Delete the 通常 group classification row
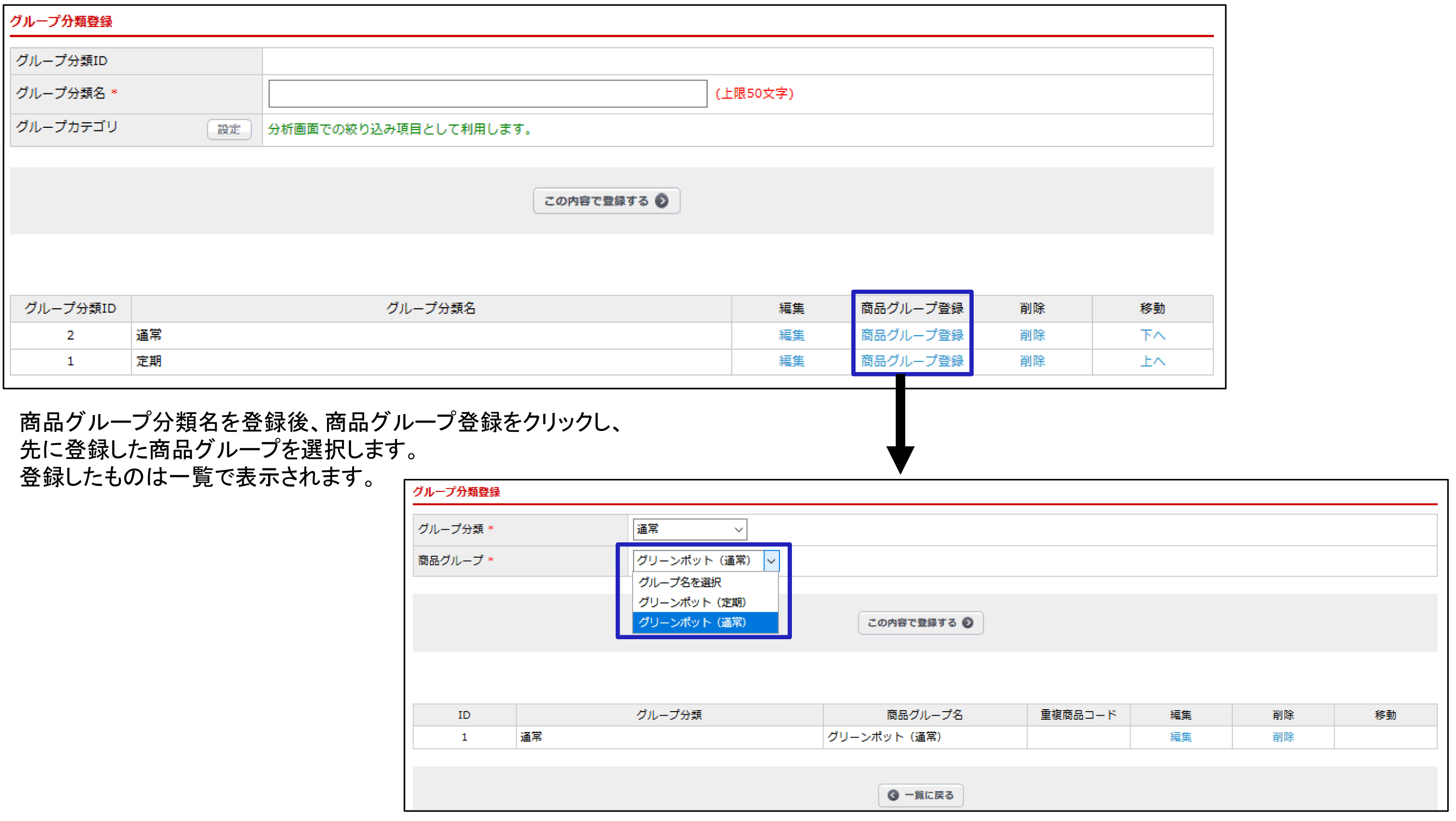The height and width of the screenshot is (821, 1456). click(1032, 335)
